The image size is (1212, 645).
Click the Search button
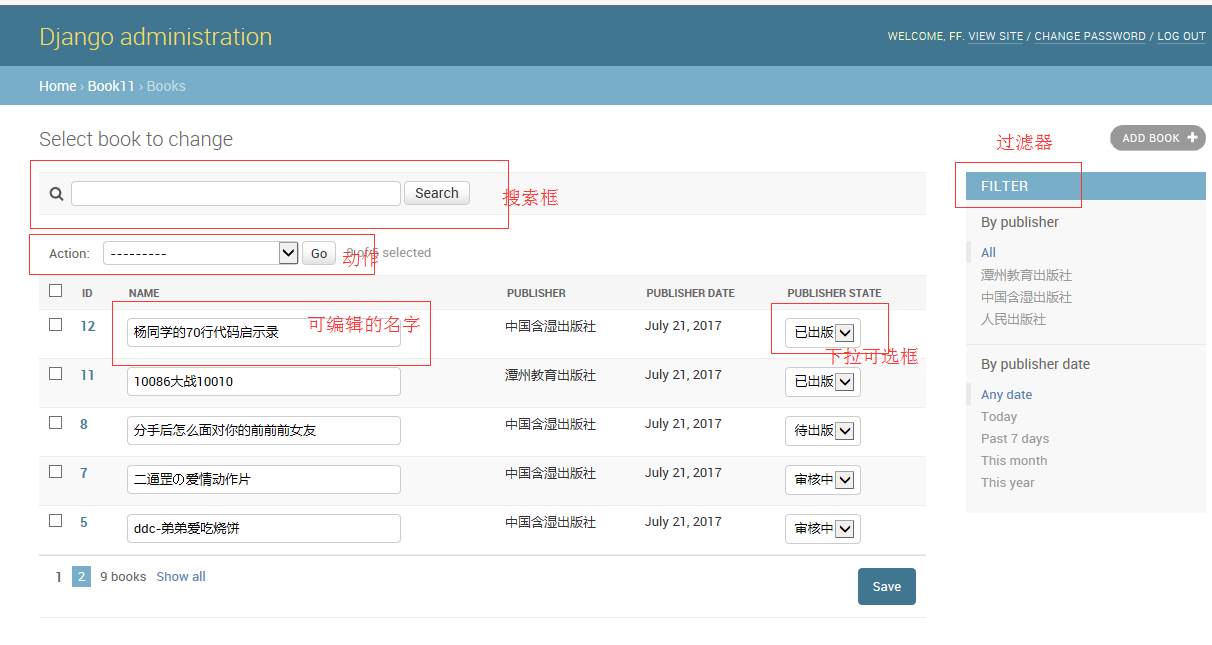(x=437, y=193)
